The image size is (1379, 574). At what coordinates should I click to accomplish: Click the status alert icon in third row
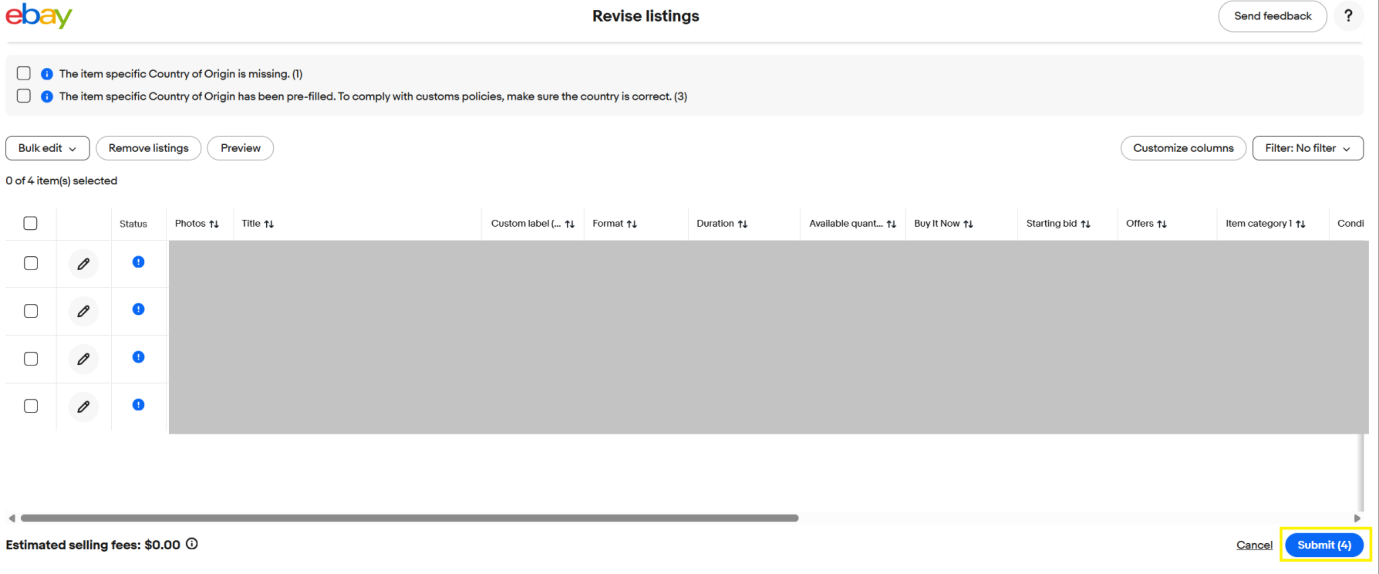[138, 357]
